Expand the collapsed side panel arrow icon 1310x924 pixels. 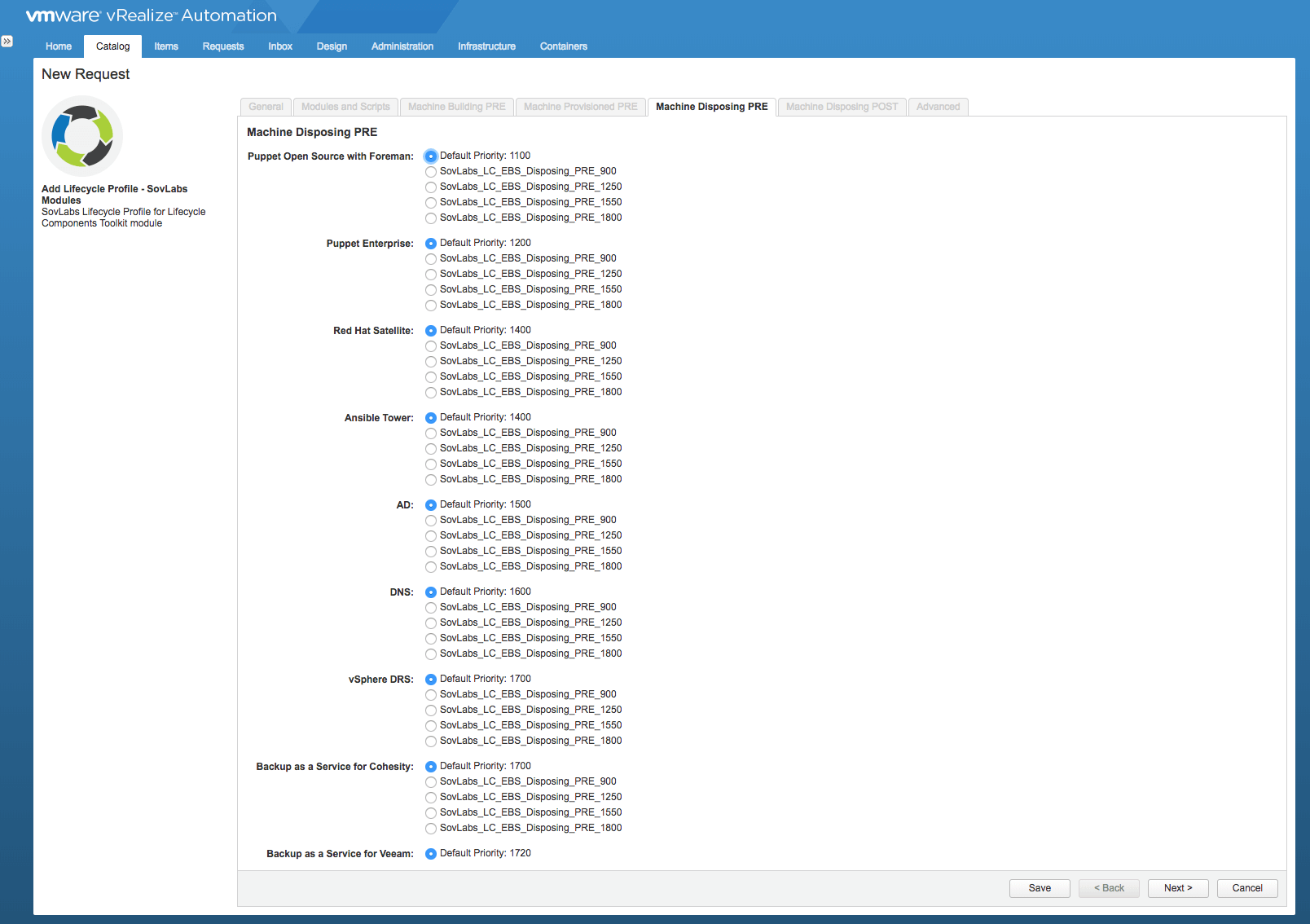[7, 42]
